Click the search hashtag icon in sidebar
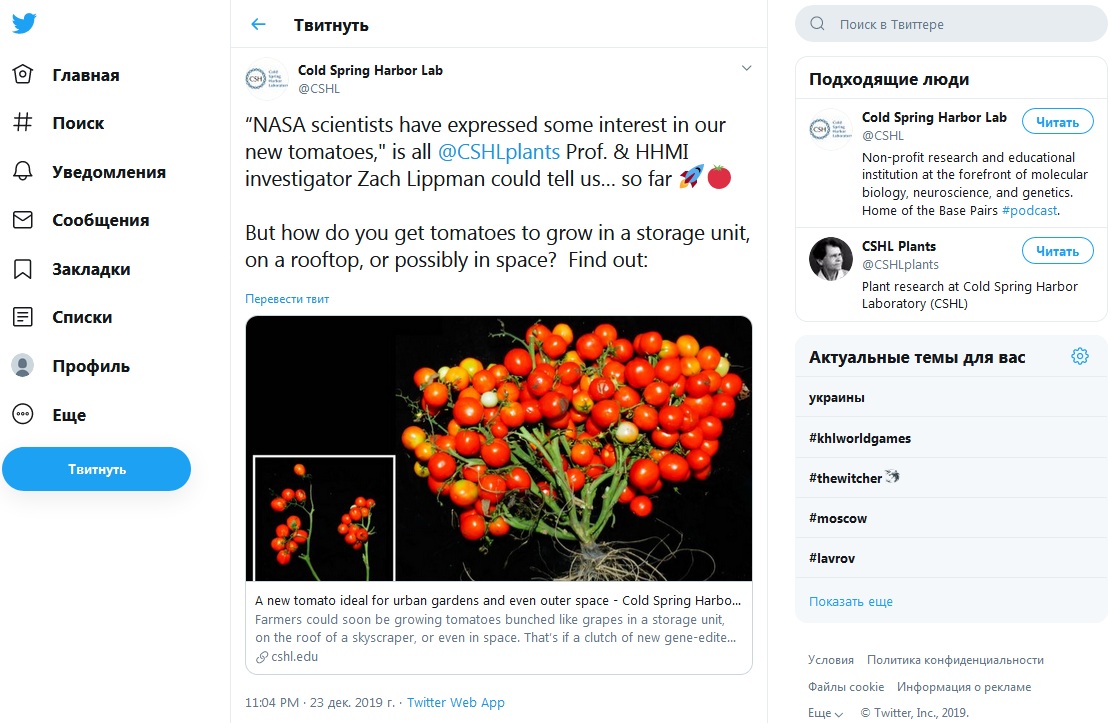The image size is (1111, 723). [23, 123]
